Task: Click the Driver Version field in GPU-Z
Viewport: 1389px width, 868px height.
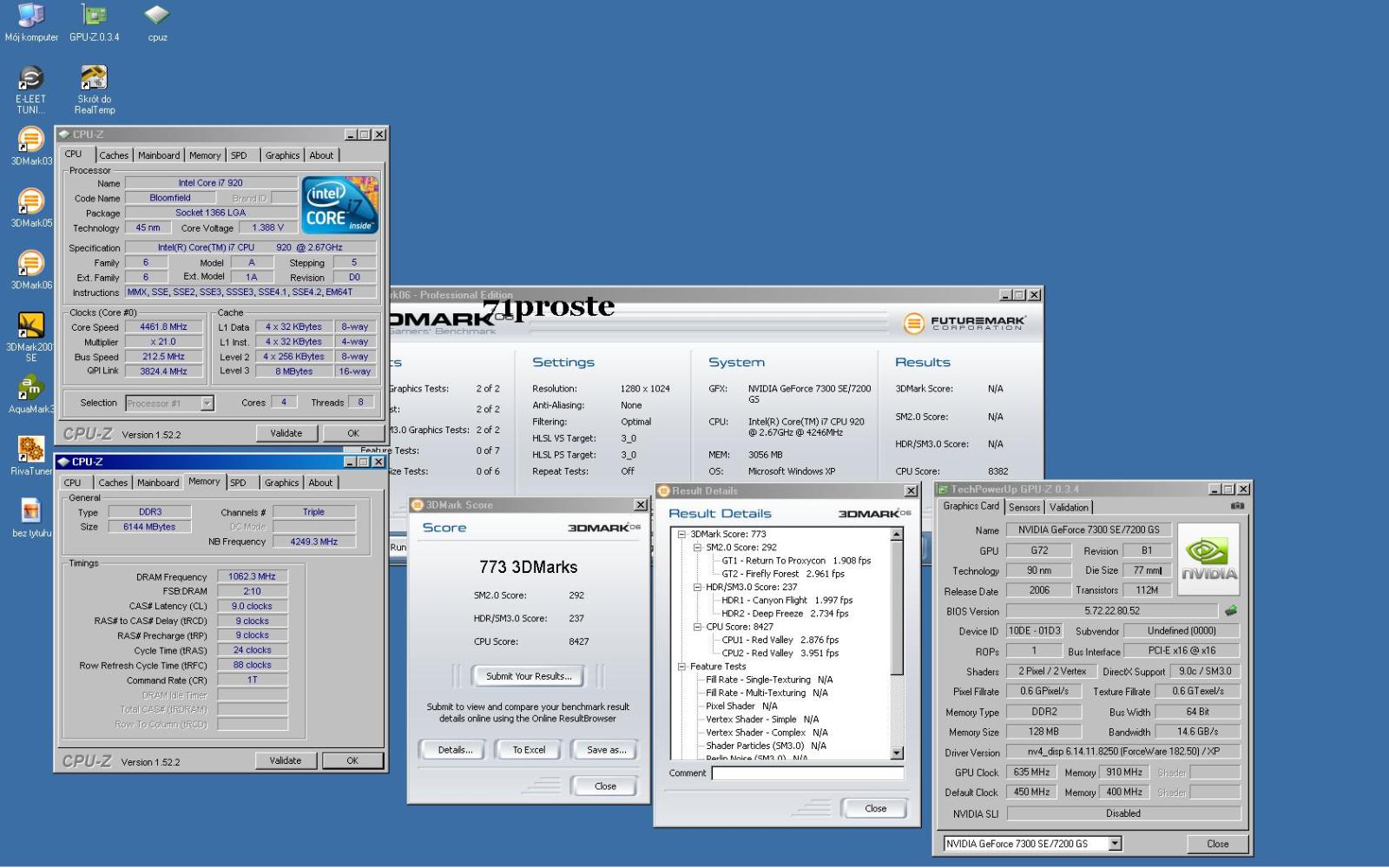Action: (x=1123, y=752)
